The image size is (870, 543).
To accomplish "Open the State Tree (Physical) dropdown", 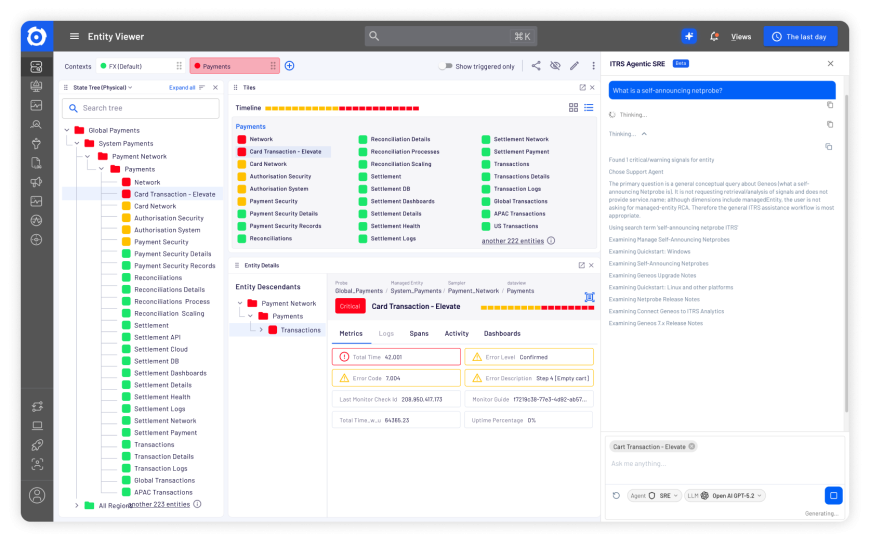I will pos(103,88).
